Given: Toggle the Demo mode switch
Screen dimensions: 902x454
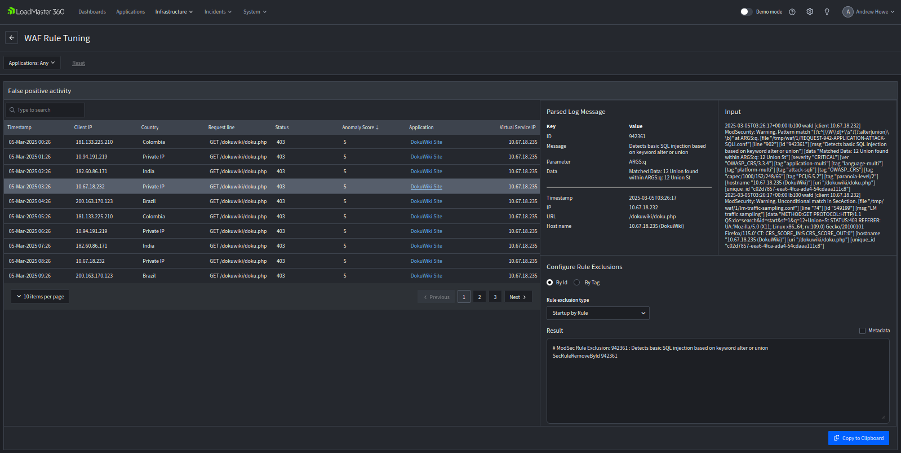Looking at the screenshot, I should pos(746,12).
